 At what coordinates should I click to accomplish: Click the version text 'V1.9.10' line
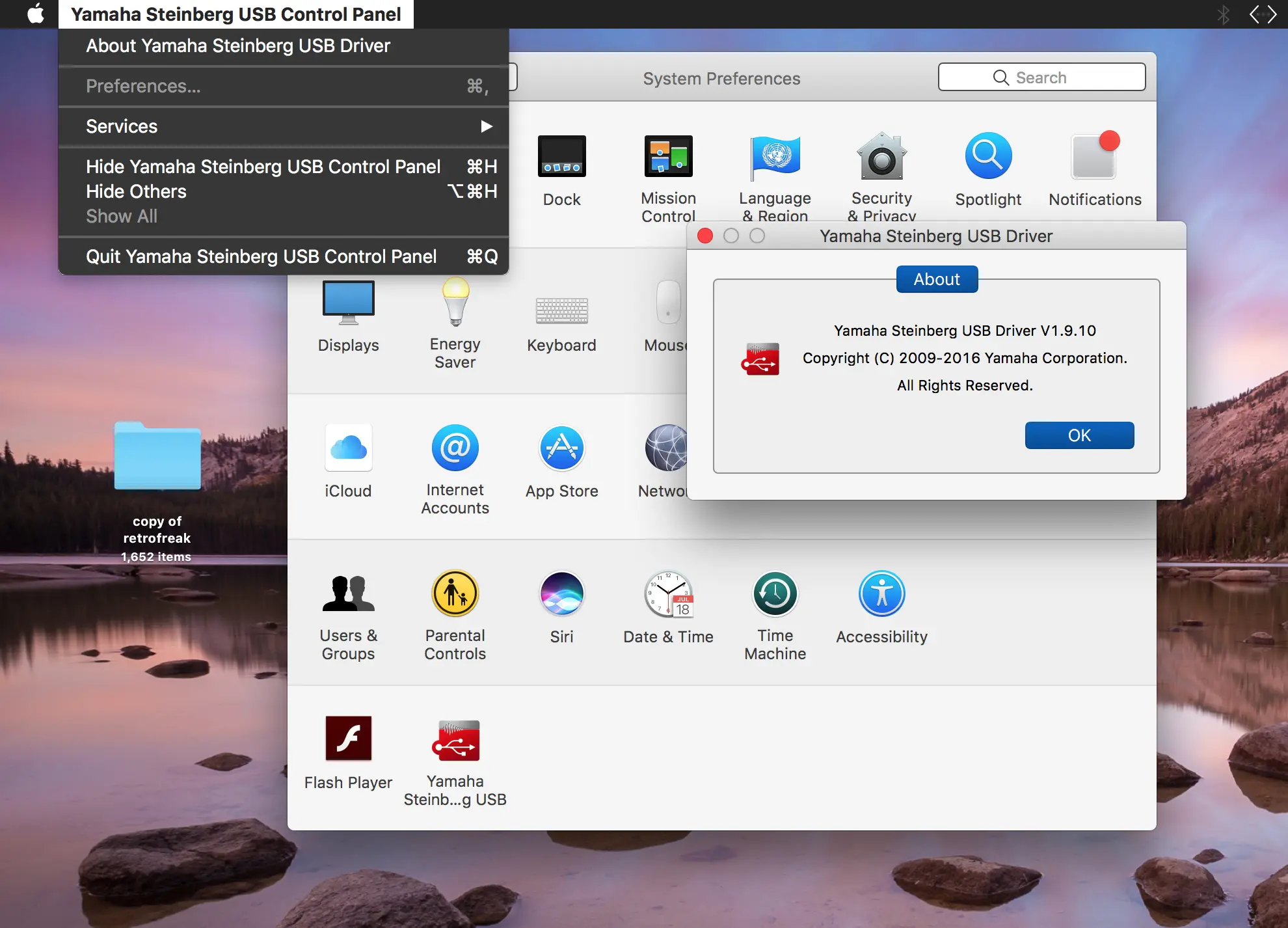[x=965, y=331]
